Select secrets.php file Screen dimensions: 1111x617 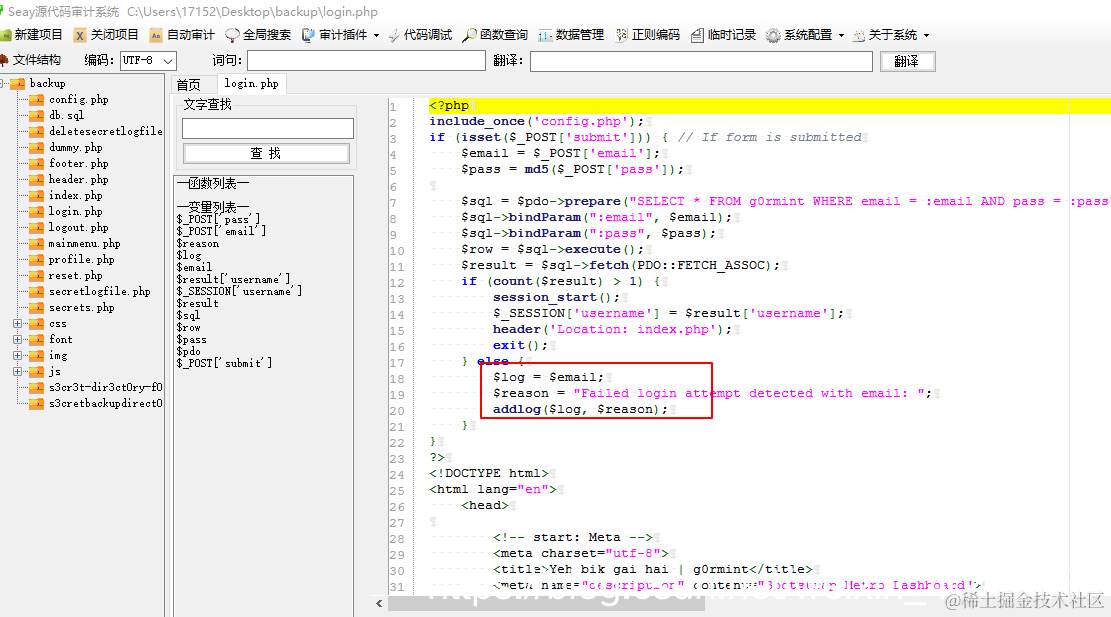click(x=81, y=307)
